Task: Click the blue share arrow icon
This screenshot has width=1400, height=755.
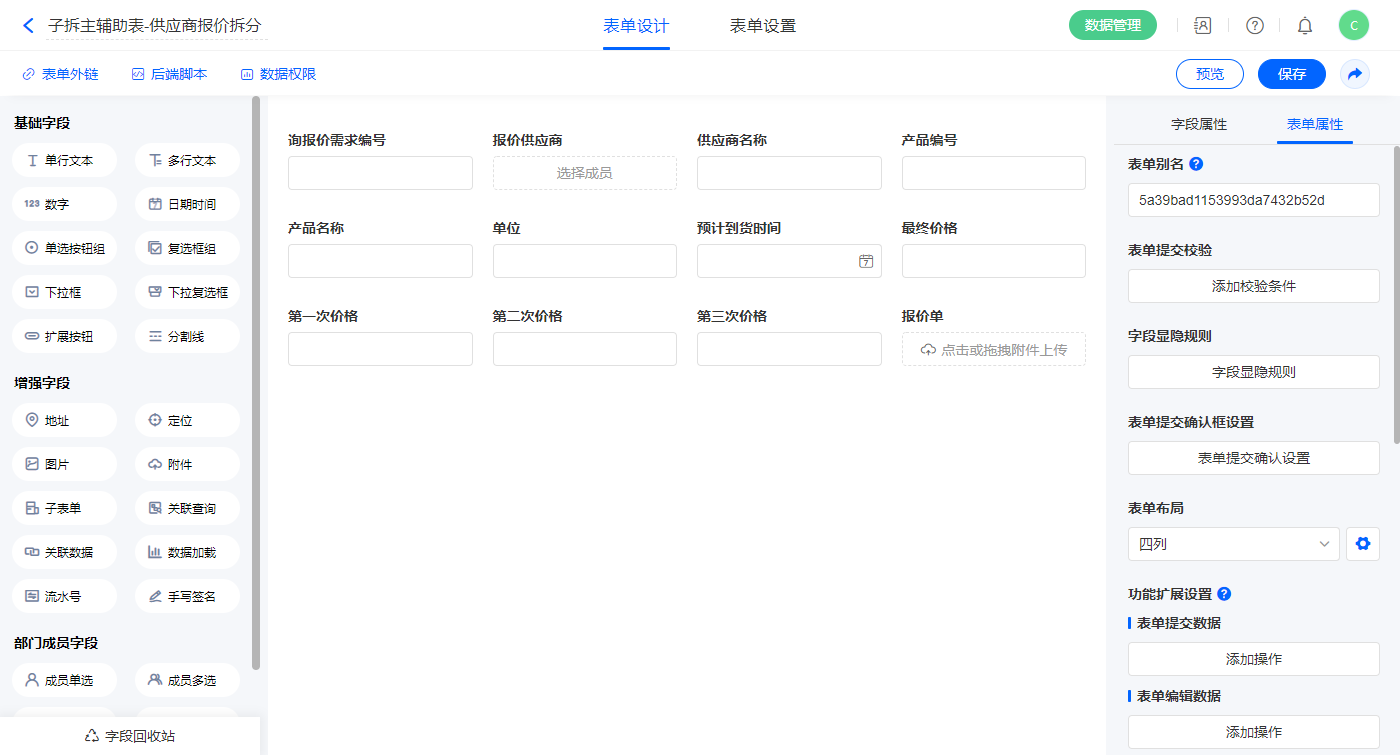Action: coord(1354,74)
